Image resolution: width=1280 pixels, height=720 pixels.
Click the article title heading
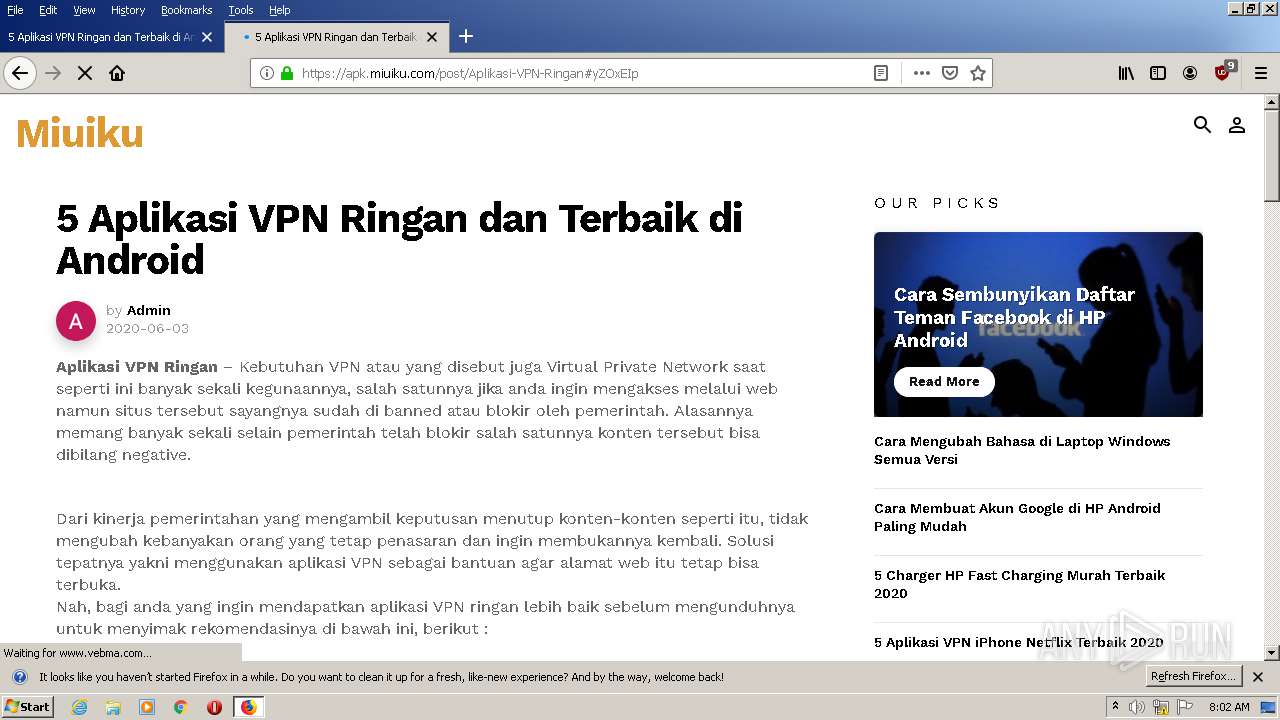point(399,238)
